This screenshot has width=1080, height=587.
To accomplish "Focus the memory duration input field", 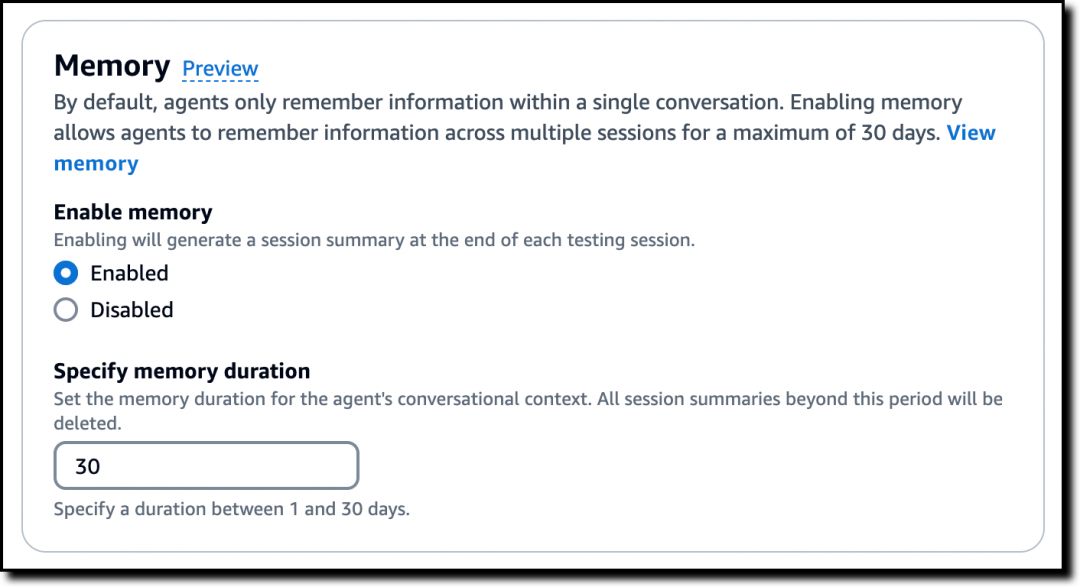I will pyautogui.click(x=206, y=466).
